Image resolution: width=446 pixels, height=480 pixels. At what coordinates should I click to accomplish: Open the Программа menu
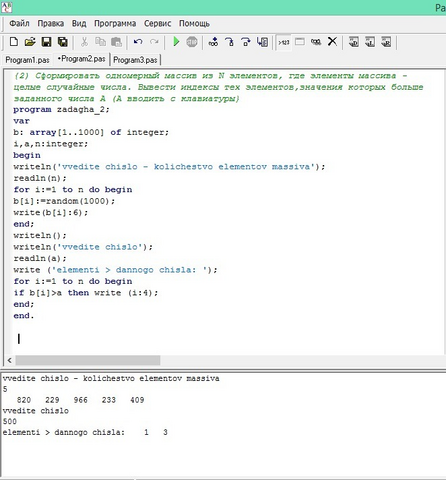click(x=115, y=23)
